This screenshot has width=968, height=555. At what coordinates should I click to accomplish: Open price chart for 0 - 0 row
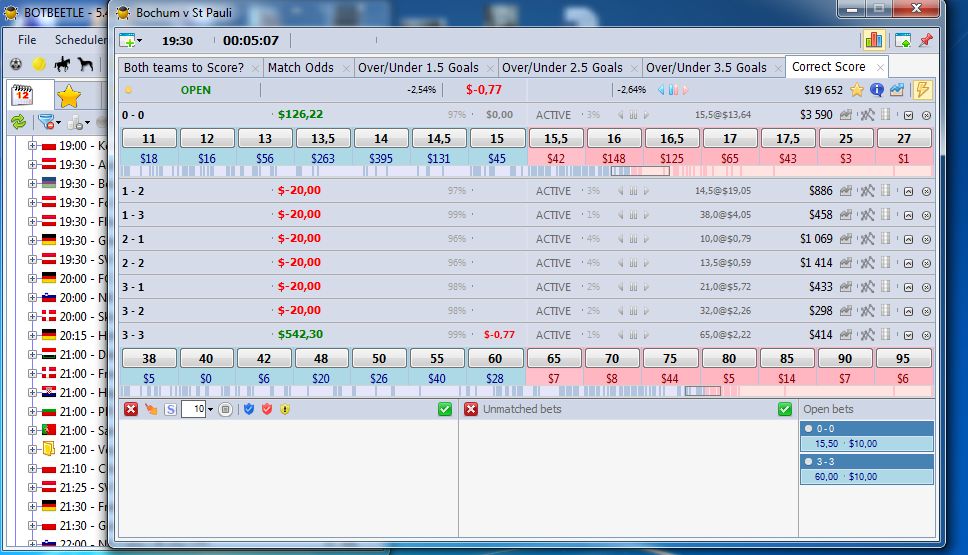(846, 115)
